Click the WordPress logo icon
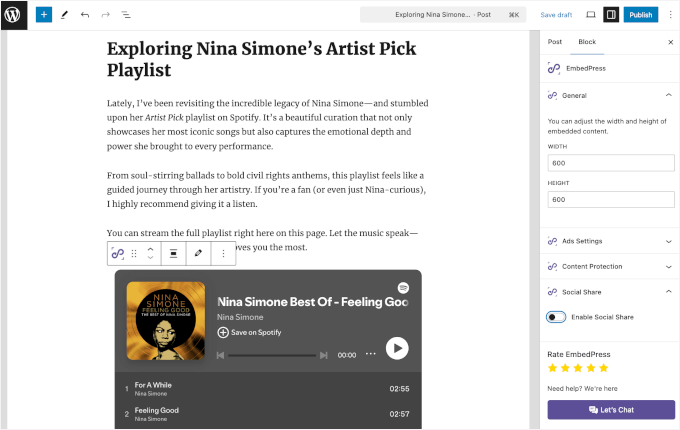 [x=14, y=15]
